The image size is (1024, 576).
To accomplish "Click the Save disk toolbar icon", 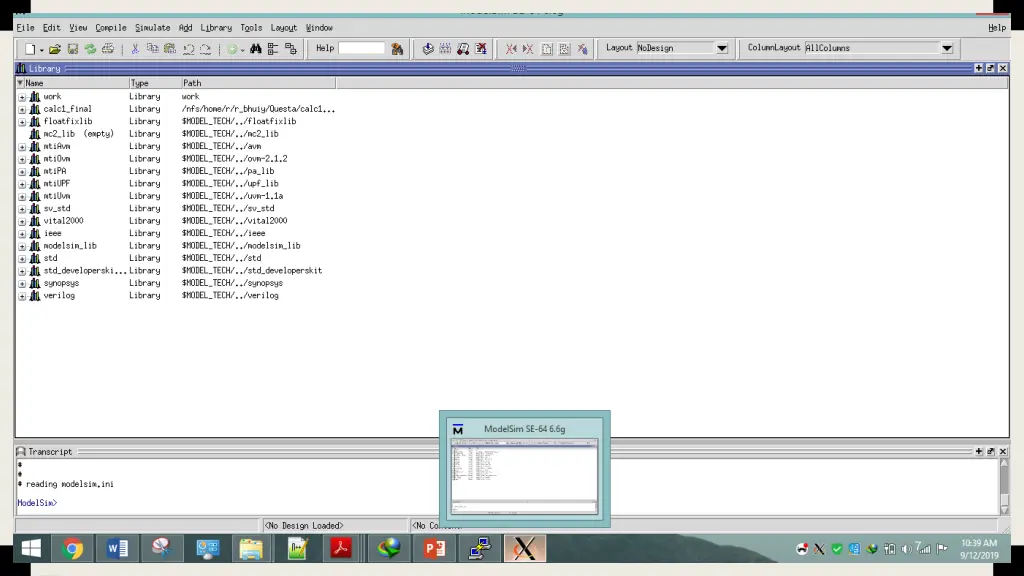I will point(72,49).
